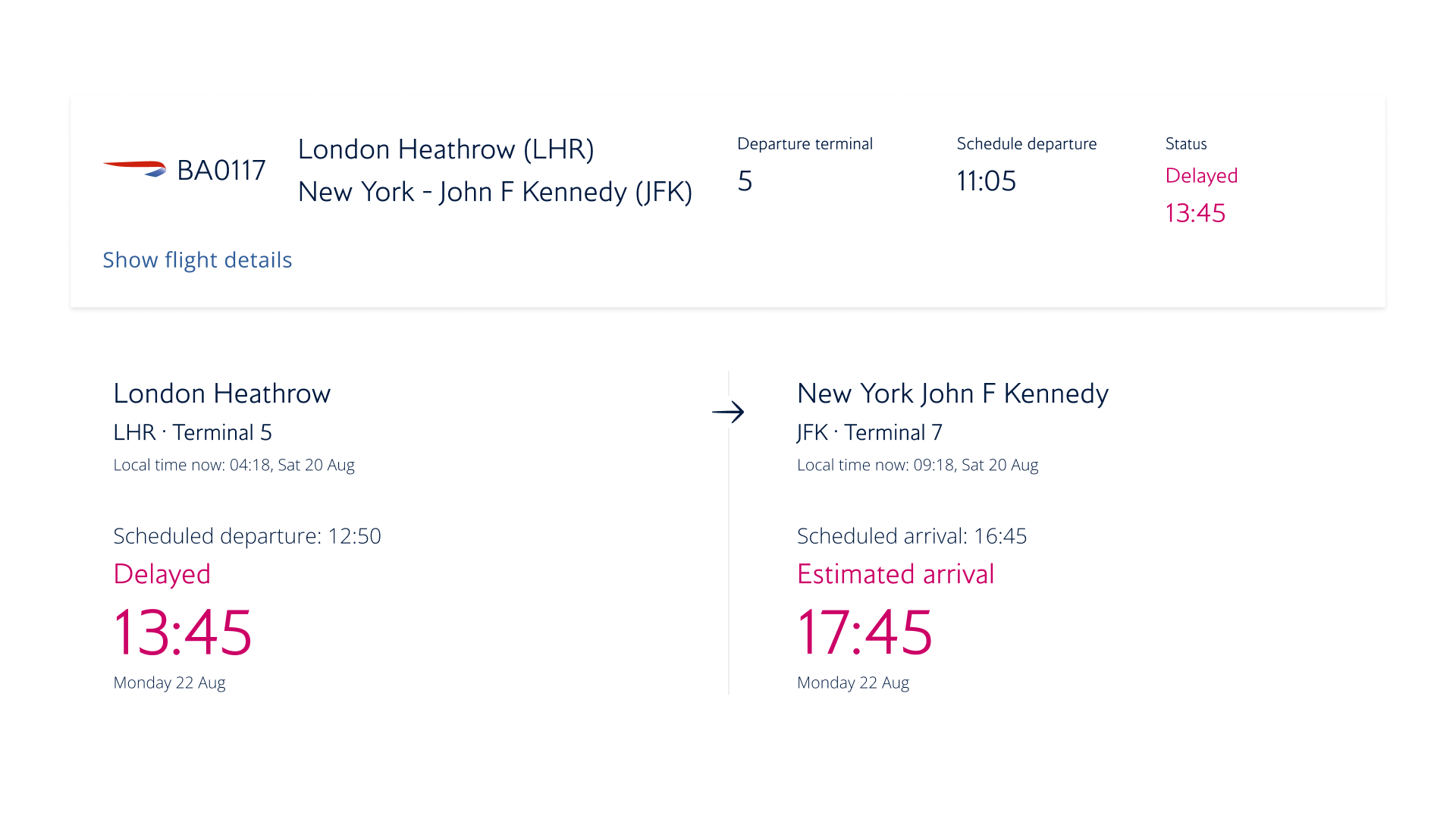This screenshot has height=819, width=1456.
Task: Click the Departure terminal label
Action: (x=805, y=144)
